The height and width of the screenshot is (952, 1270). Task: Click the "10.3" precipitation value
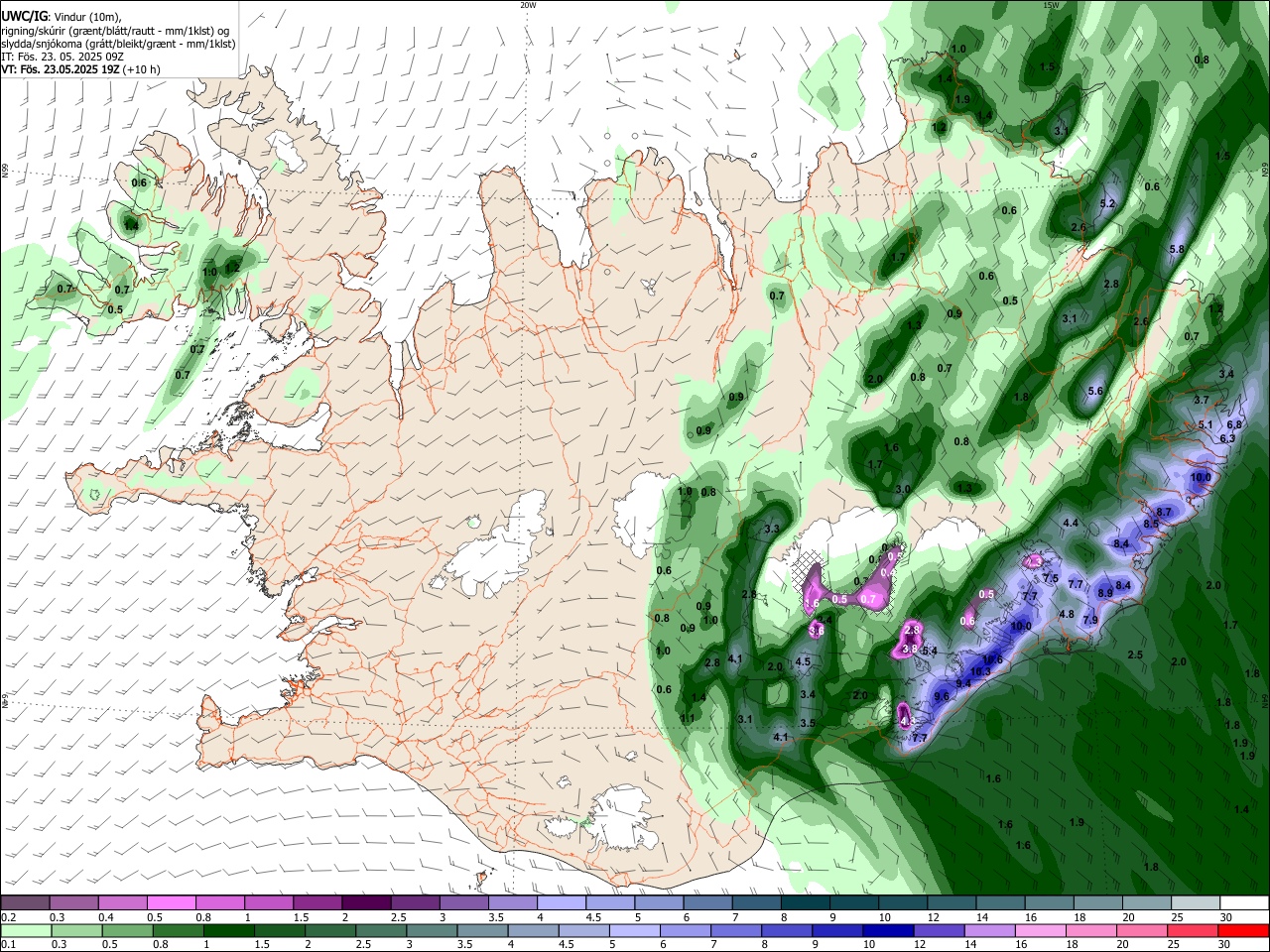[980, 671]
